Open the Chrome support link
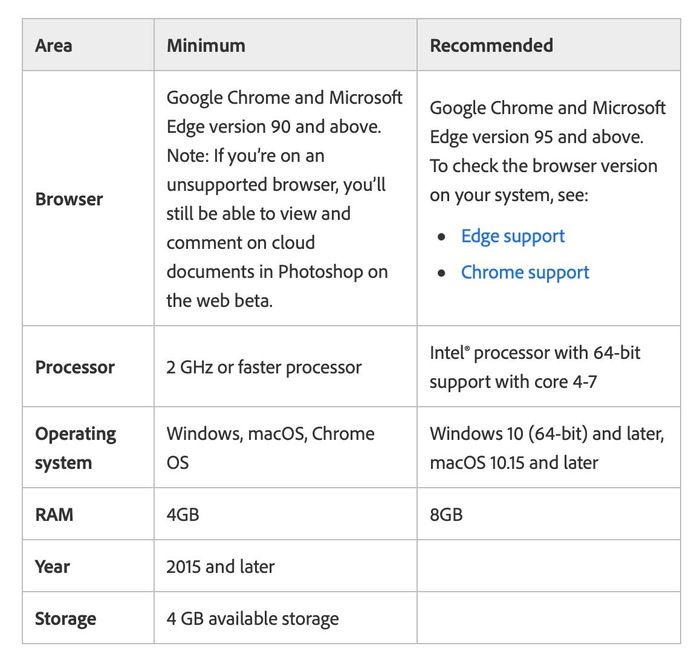Screen dimensions: 700x661 (524, 272)
